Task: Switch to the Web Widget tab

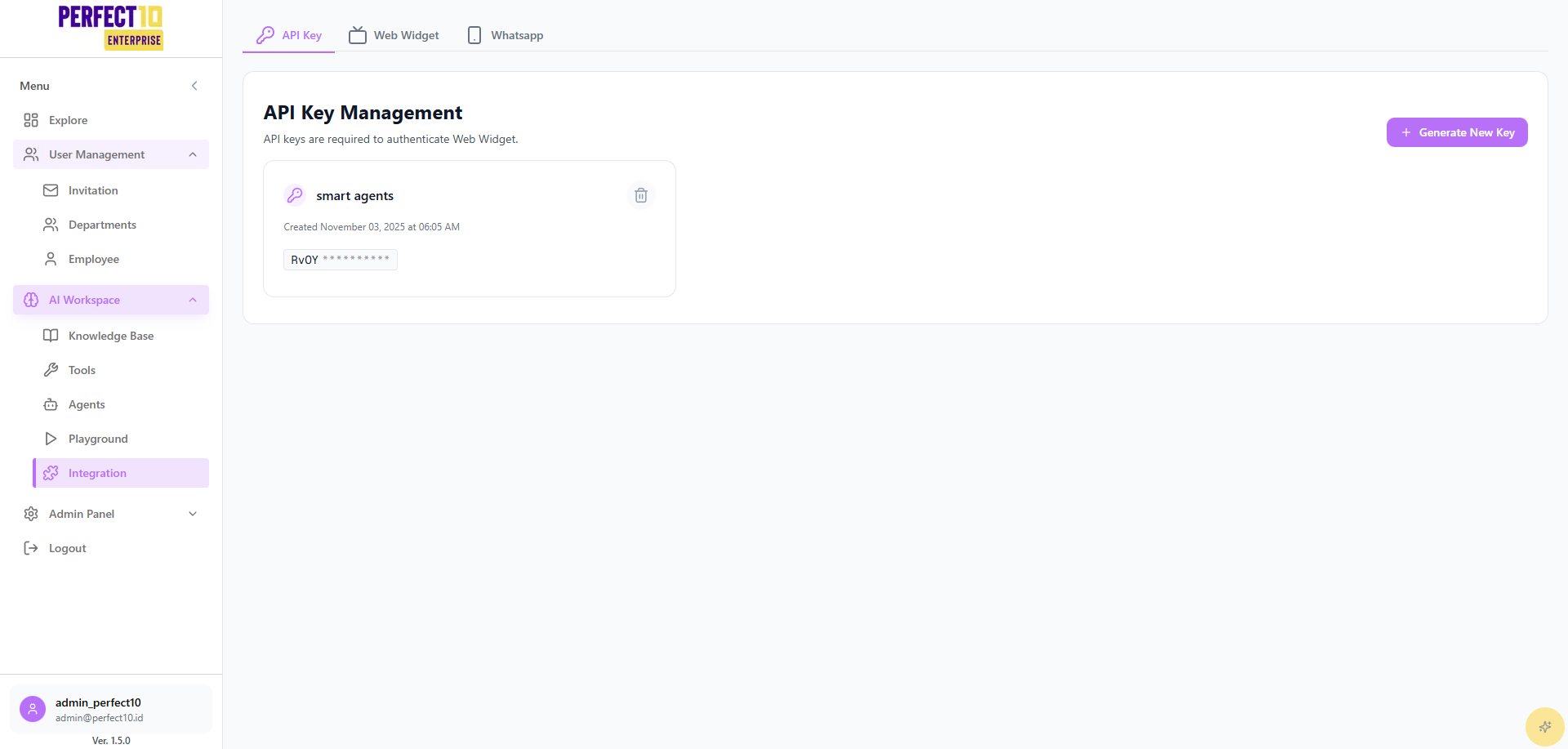Action: 394,35
